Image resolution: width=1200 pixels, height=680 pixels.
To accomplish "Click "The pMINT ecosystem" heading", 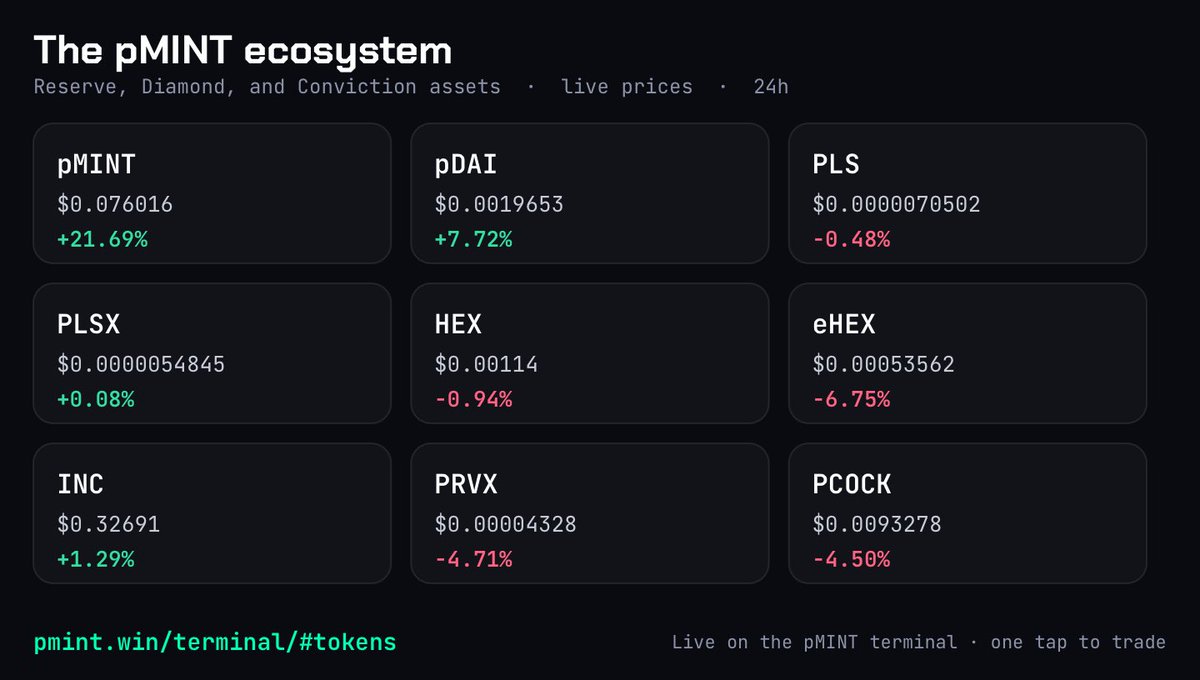I will click(243, 50).
